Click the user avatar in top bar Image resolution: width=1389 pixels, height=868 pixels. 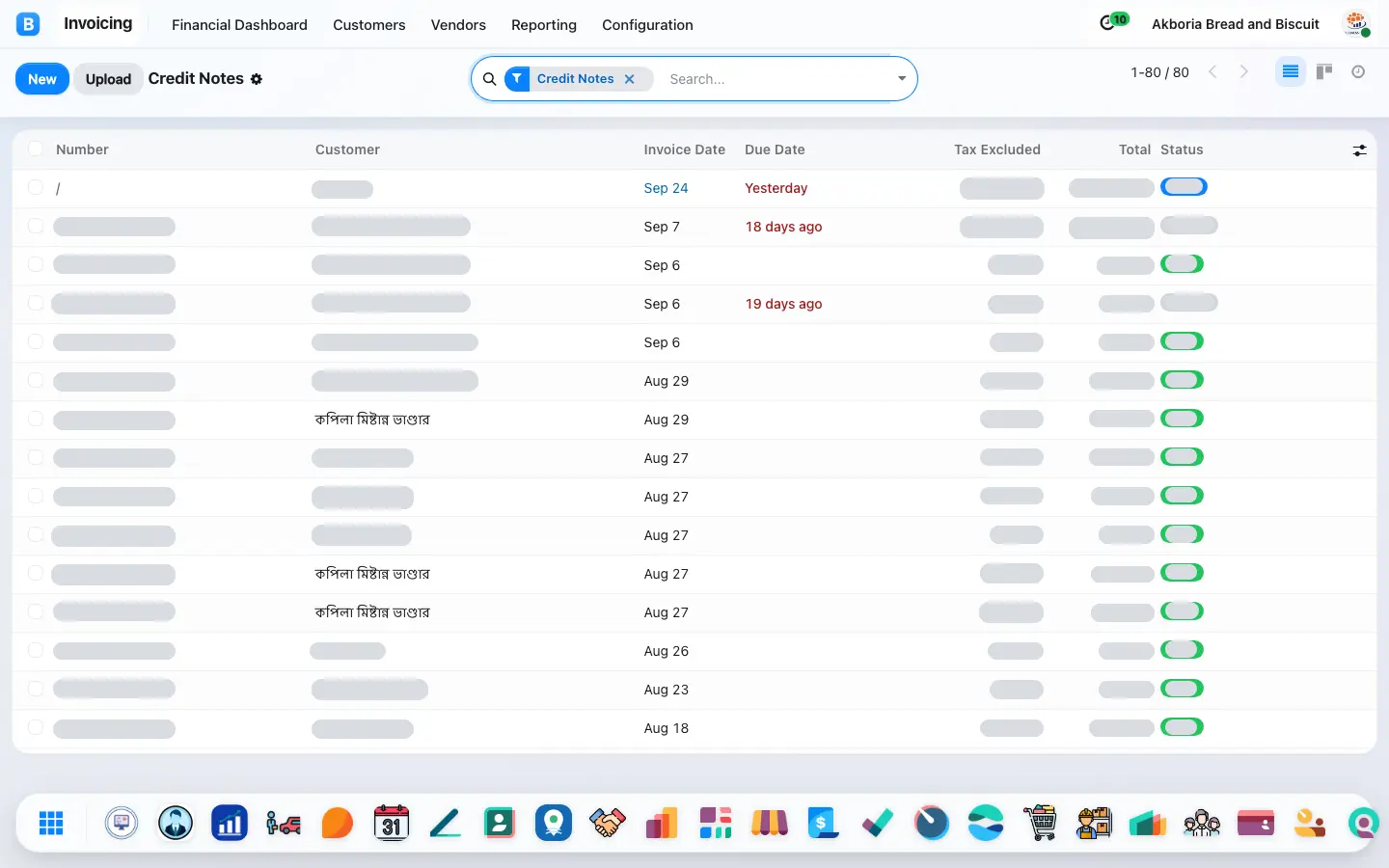(1357, 24)
